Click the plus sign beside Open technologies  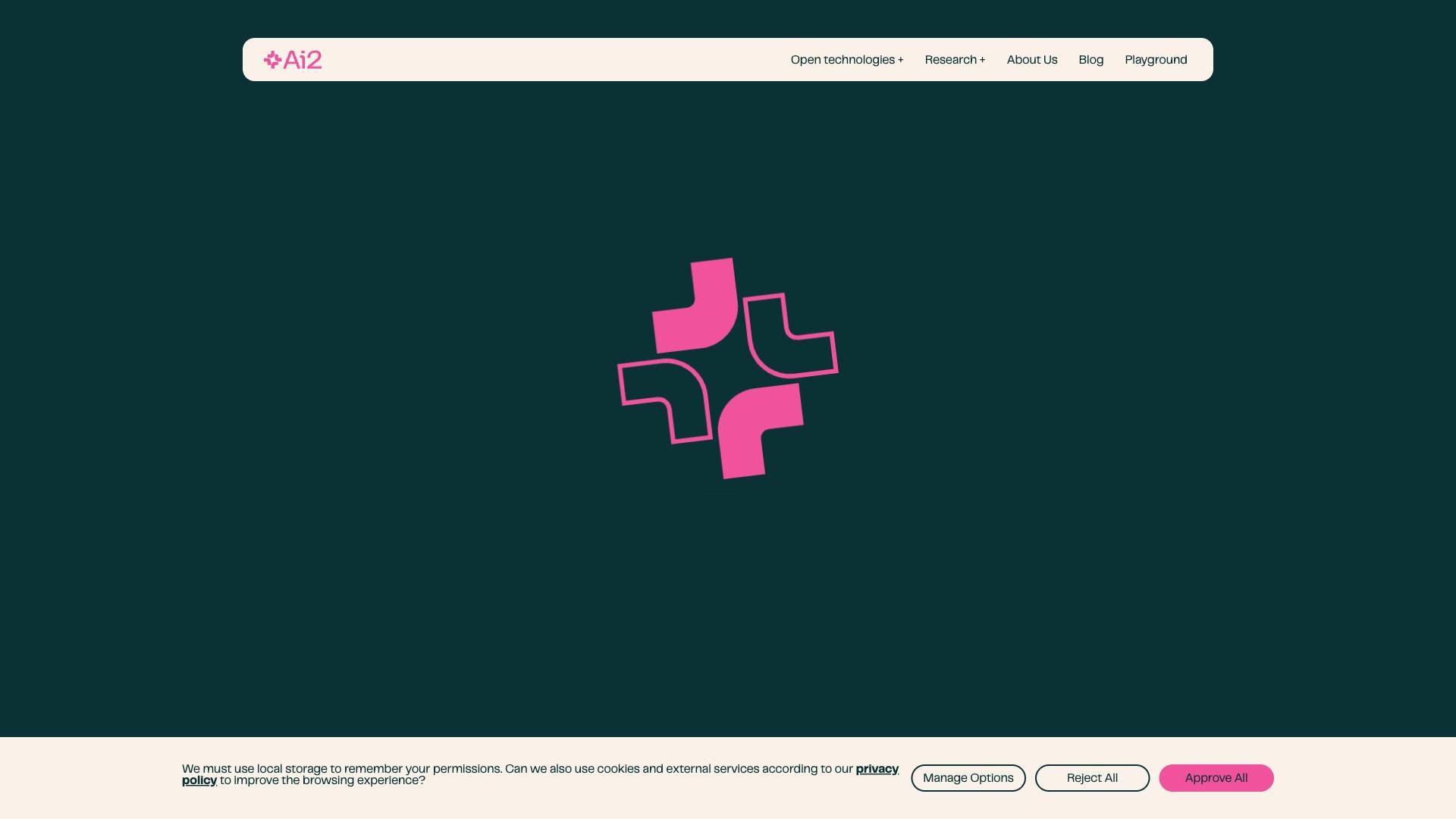tap(900, 60)
